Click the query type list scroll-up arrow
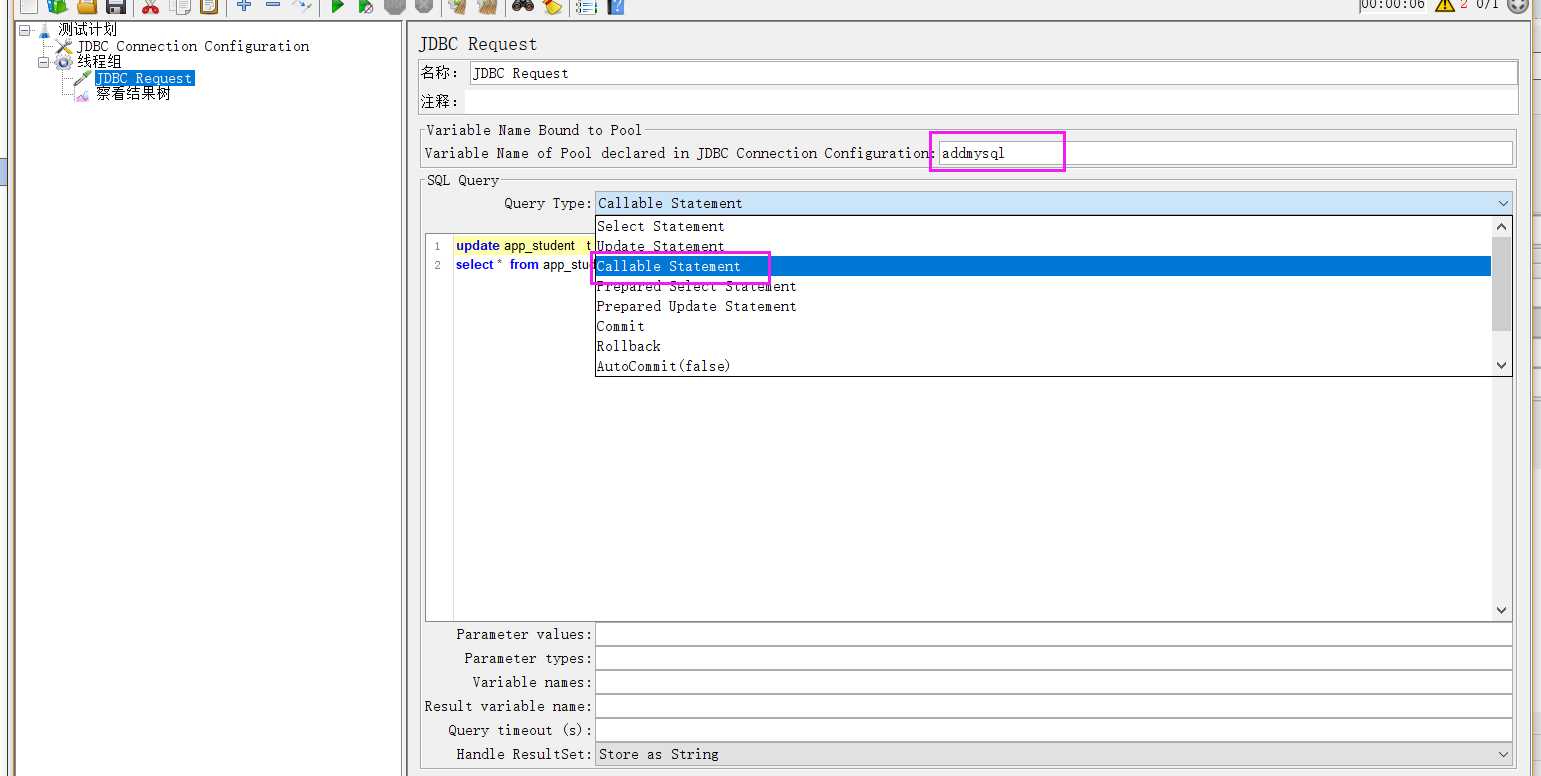The height and width of the screenshot is (776, 1541). click(x=1501, y=226)
